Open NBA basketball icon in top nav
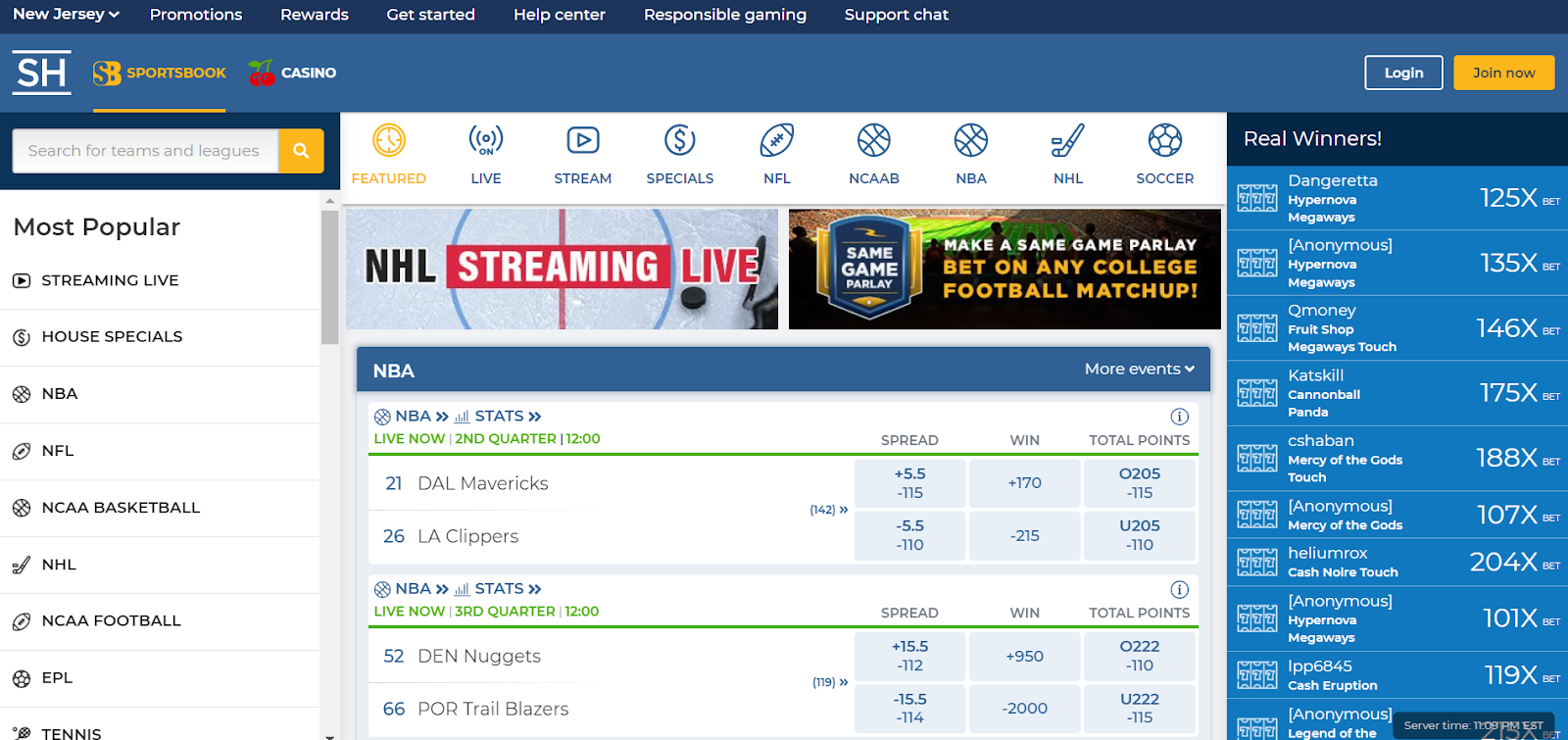The image size is (1568, 740). (x=971, y=140)
